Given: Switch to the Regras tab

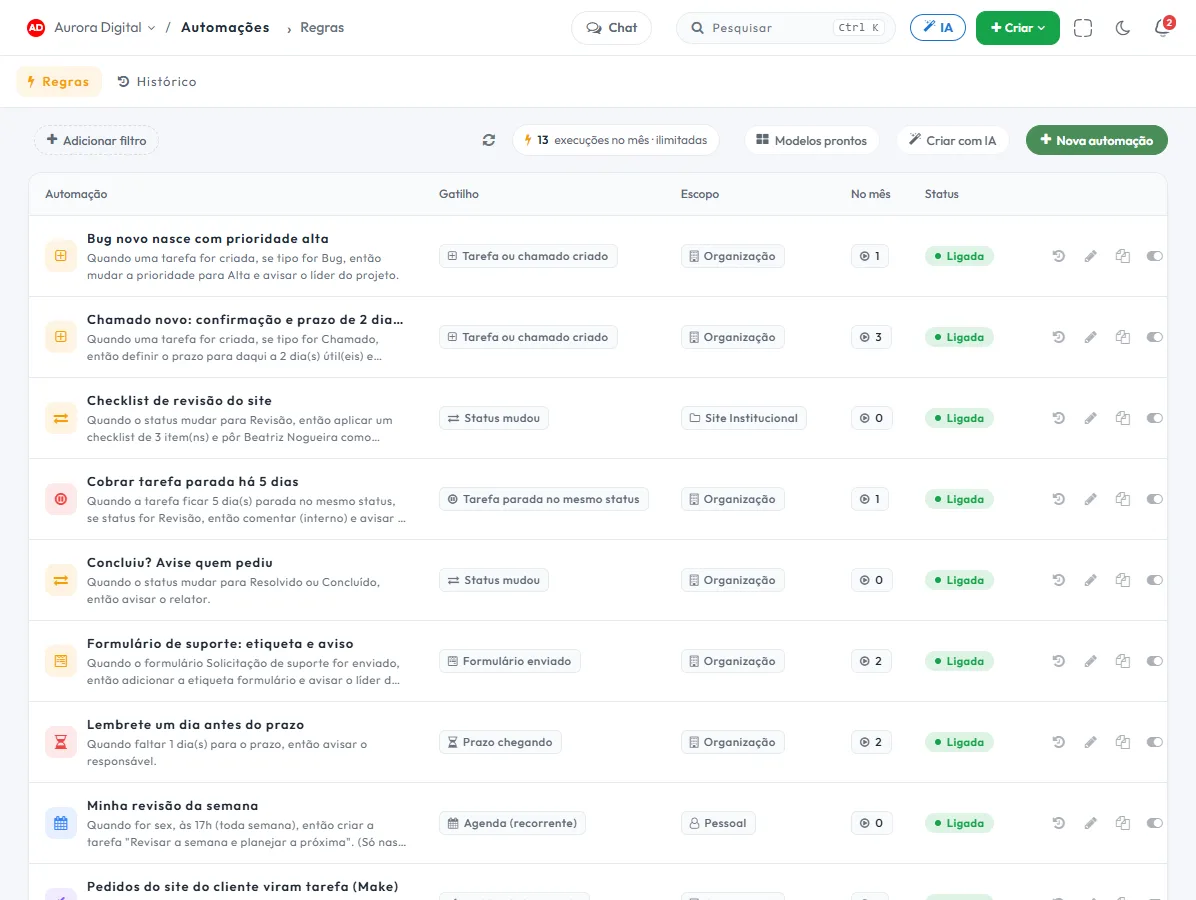Looking at the screenshot, I should [59, 82].
